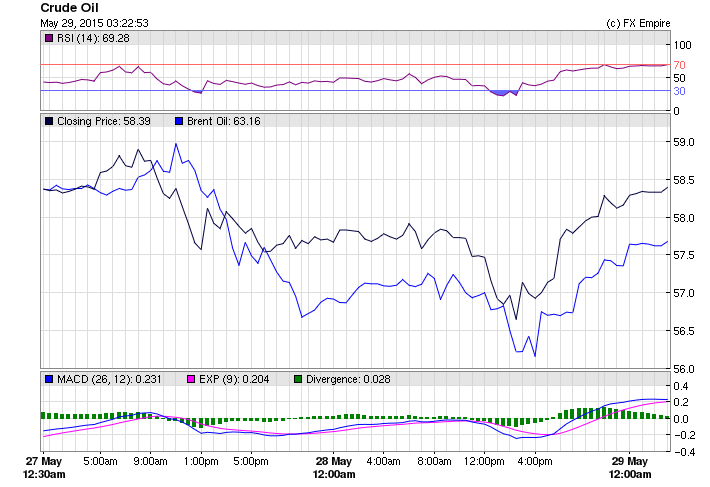The image size is (710, 487).
Task: Click the green Divergence legend swatch
Action: coord(297,379)
